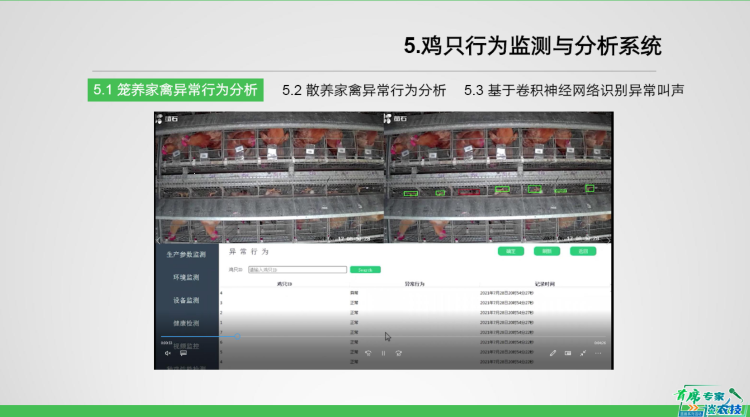Viewport: 750px width, 417px height.
Task: Mute the video player volume
Action: pyautogui.click(x=168, y=353)
